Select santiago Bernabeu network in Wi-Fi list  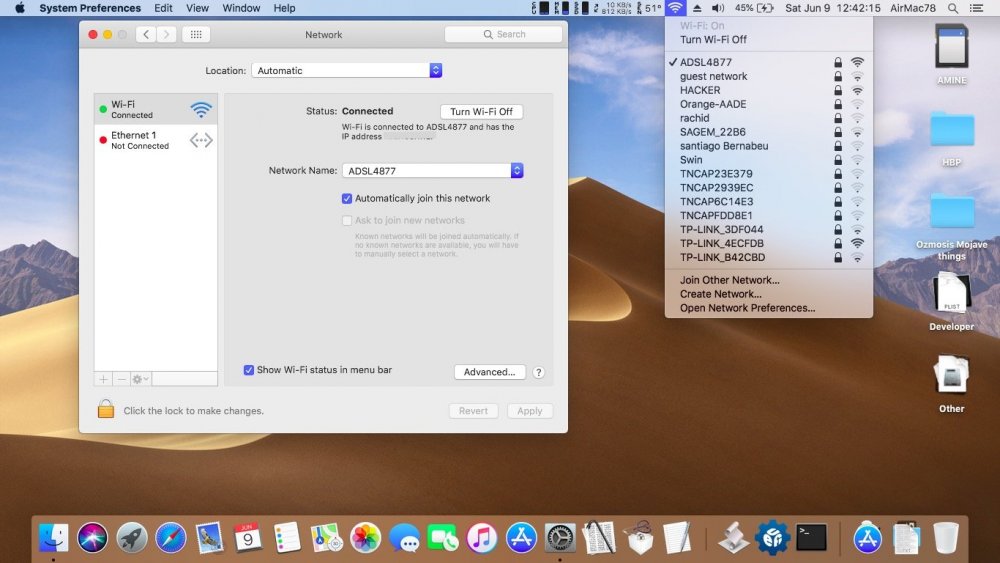(768, 145)
